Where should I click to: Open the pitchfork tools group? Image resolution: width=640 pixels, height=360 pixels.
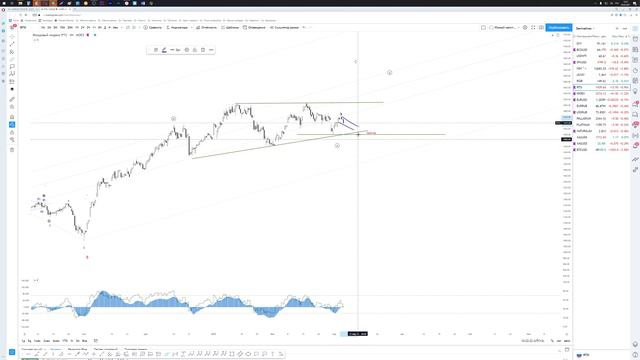click(x=12, y=51)
